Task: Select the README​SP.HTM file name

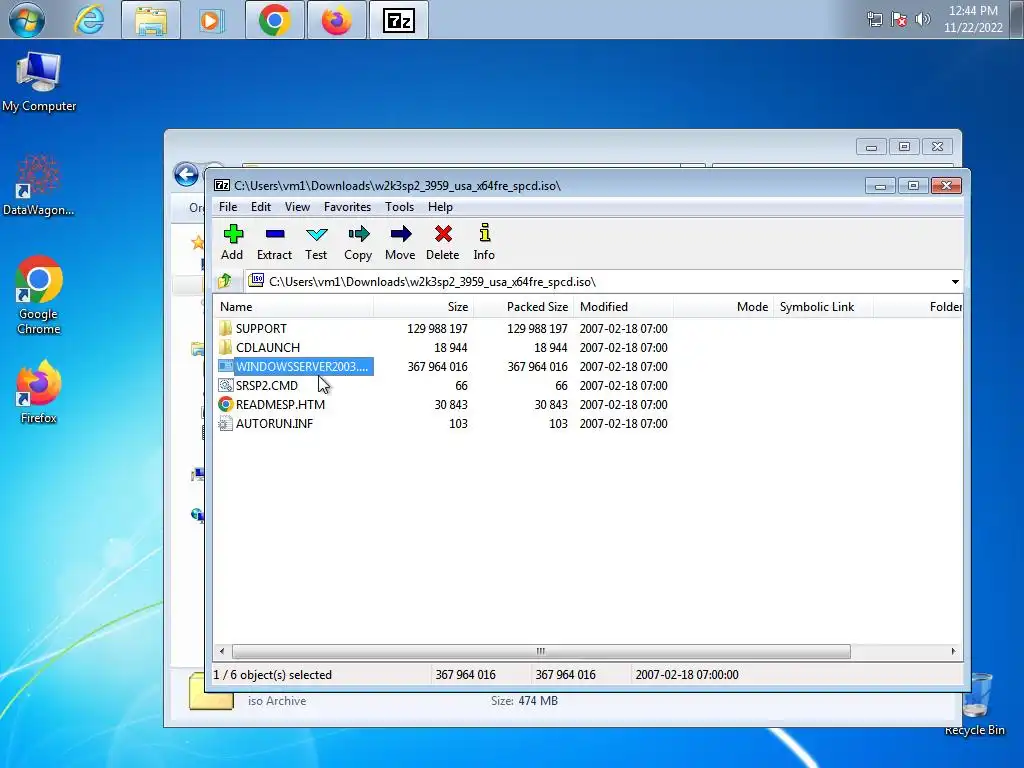Action: [x=280, y=404]
